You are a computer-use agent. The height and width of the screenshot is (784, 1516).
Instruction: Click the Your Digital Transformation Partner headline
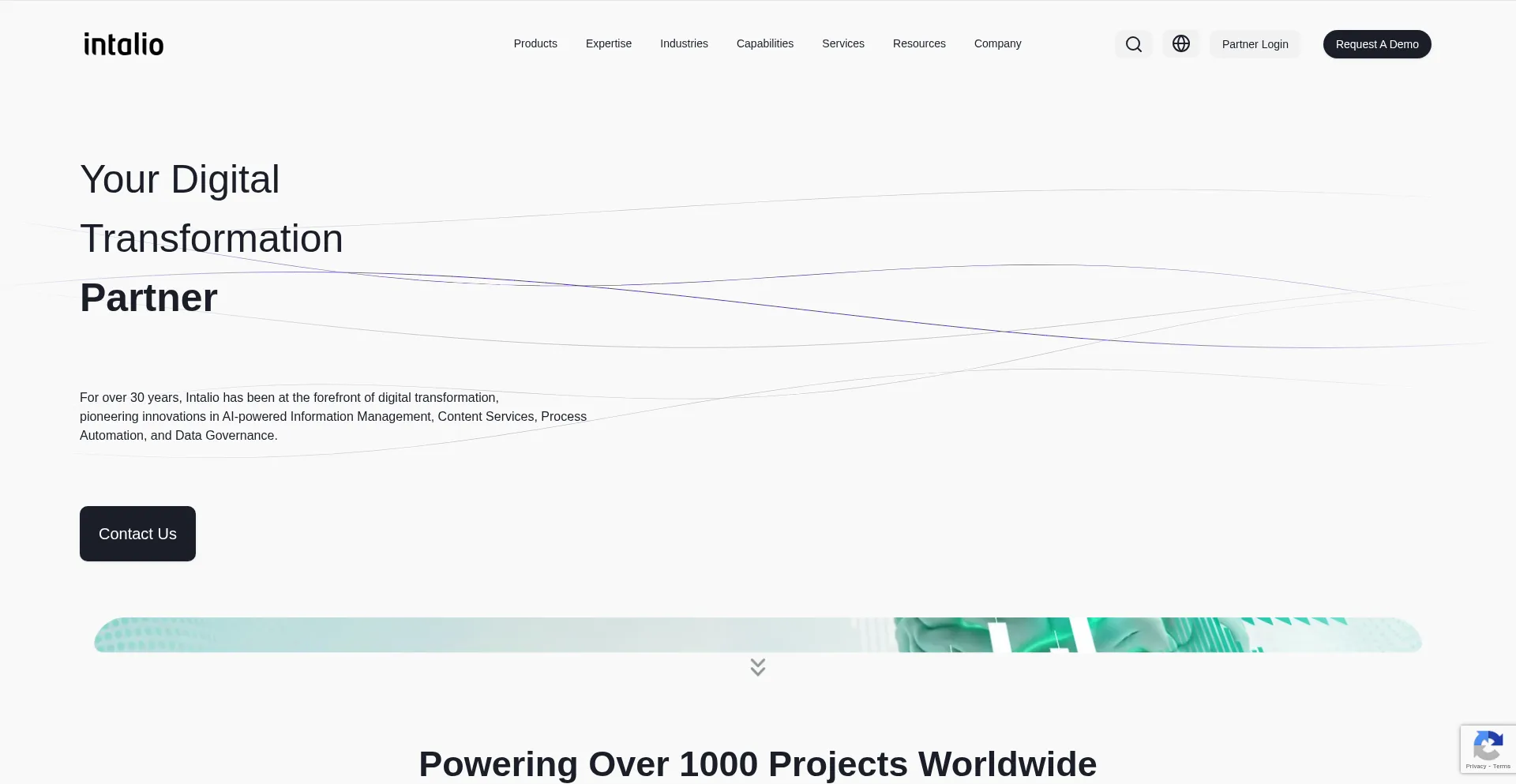[x=211, y=238]
